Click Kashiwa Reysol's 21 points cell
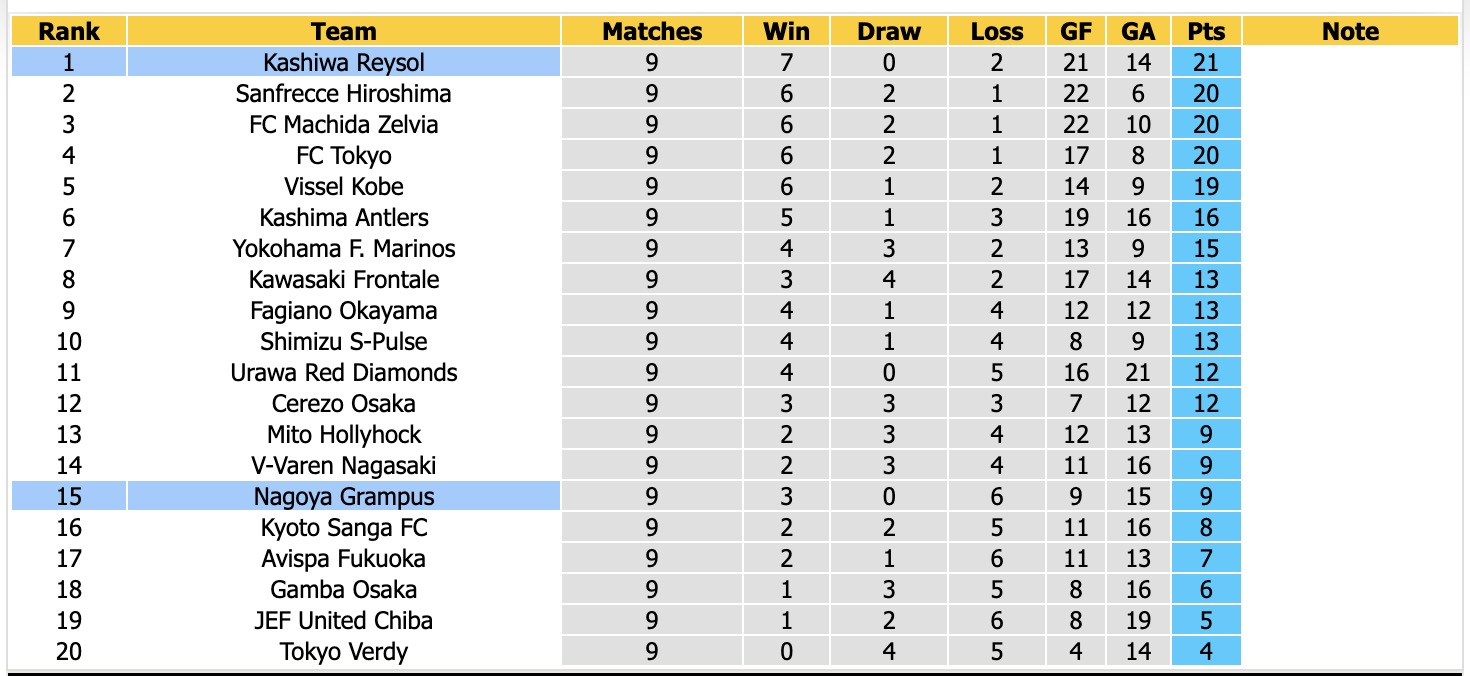1470x676 pixels. pos(1206,62)
